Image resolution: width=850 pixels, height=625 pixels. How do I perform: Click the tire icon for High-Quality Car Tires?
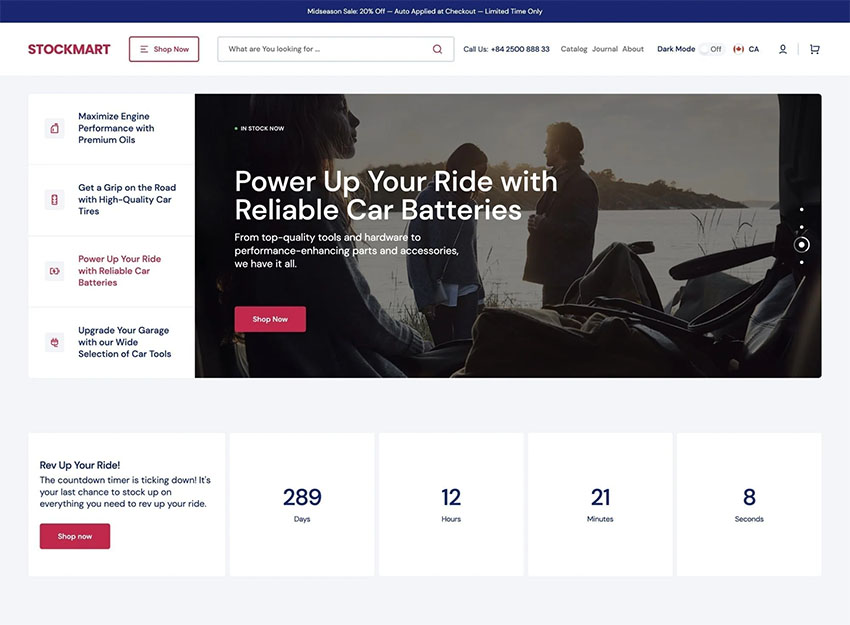[x=53, y=199]
